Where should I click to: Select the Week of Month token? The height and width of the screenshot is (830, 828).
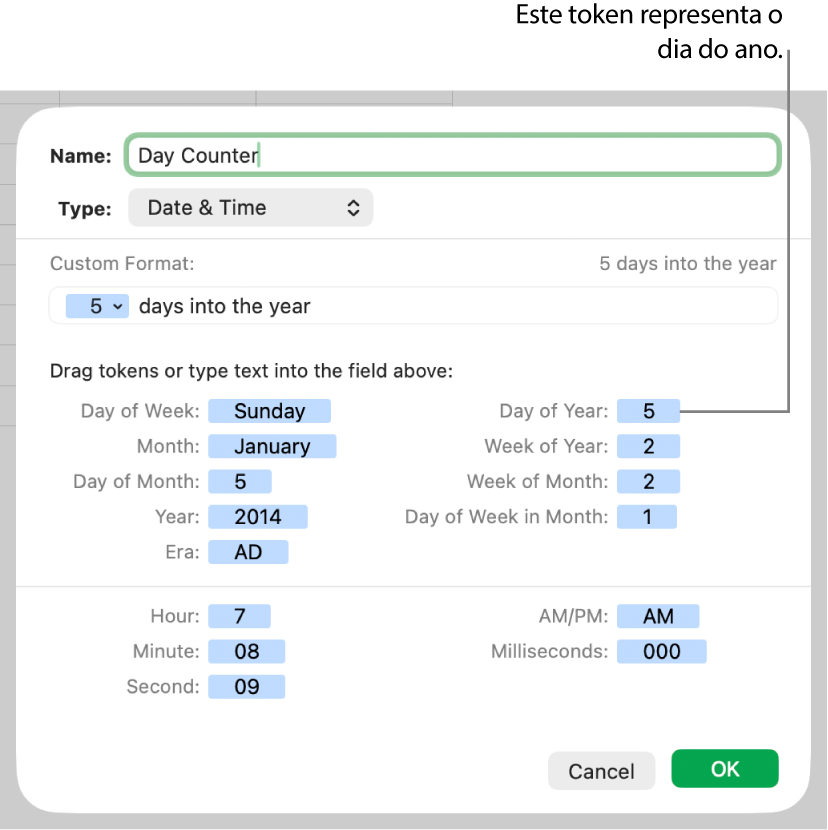coord(648,481)
